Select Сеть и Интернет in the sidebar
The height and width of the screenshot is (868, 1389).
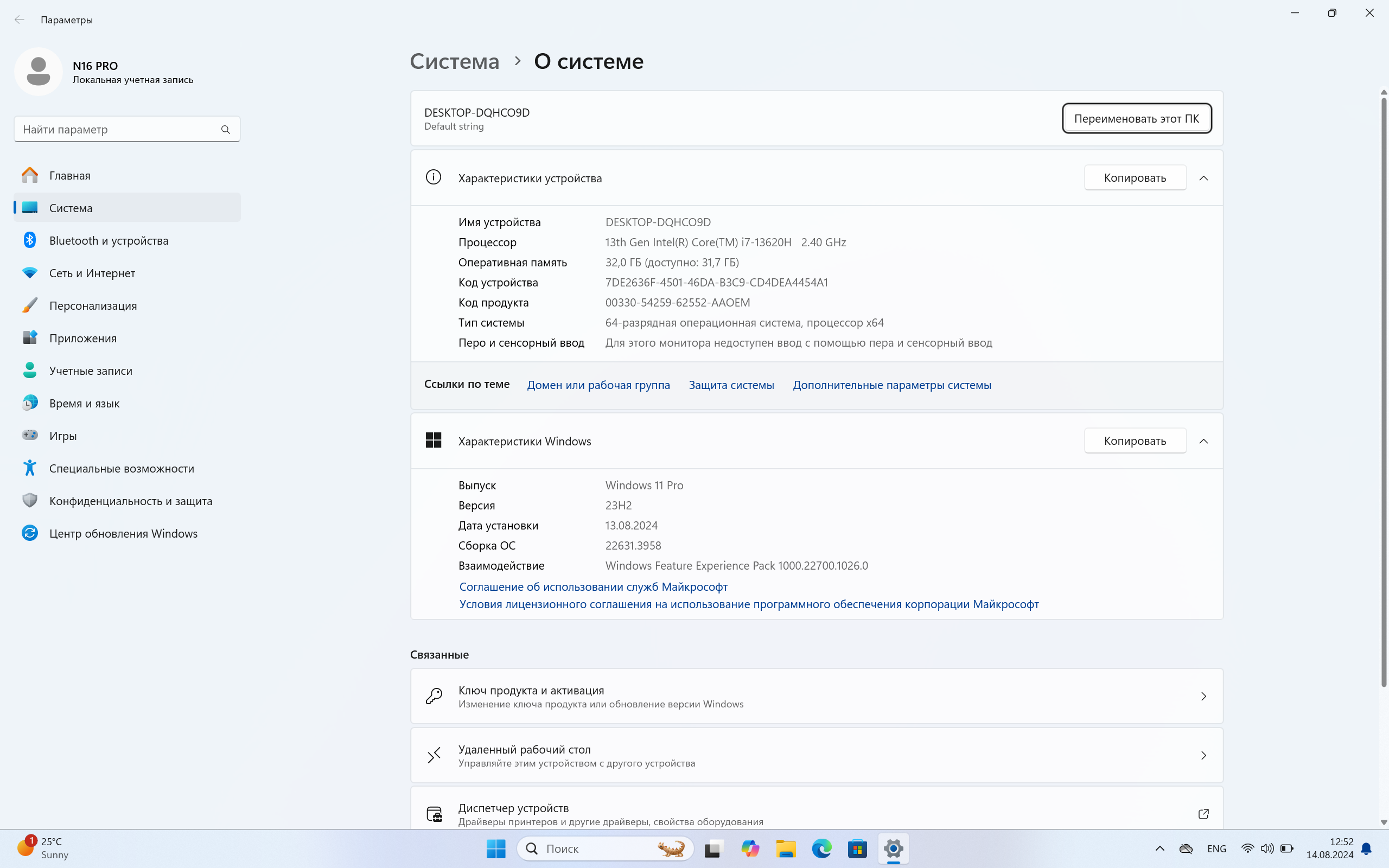pyautogui.click(x=92, y=273)
